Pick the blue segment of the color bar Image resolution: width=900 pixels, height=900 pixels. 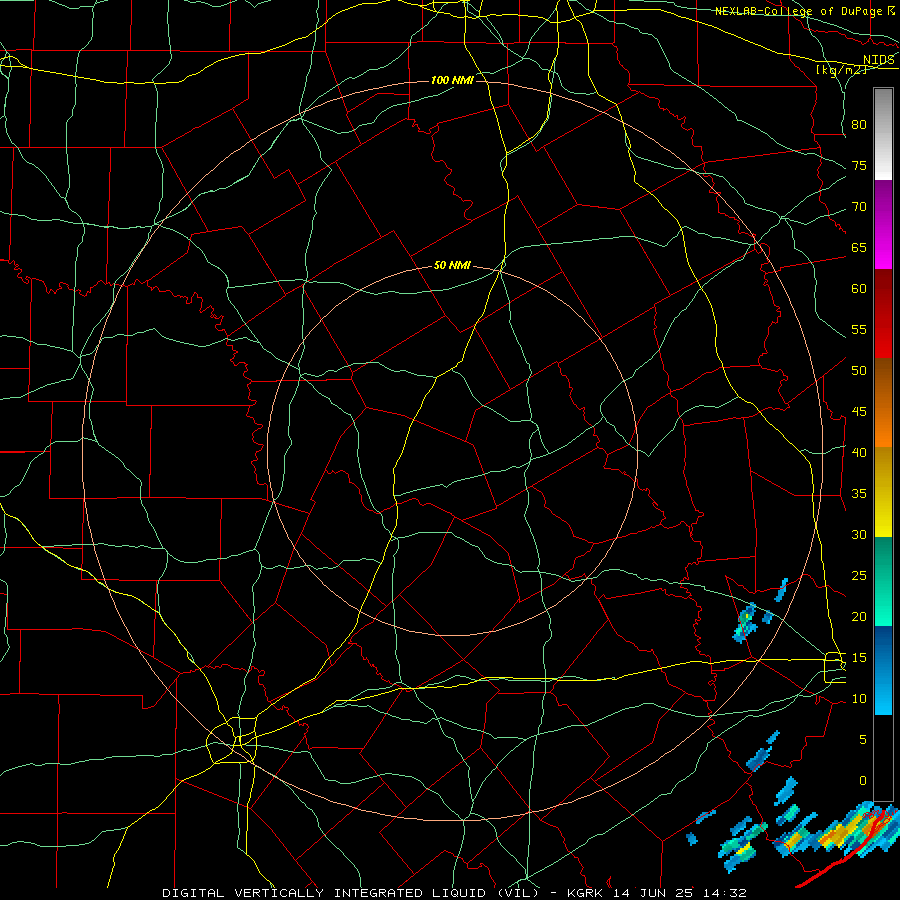[883, 670]
